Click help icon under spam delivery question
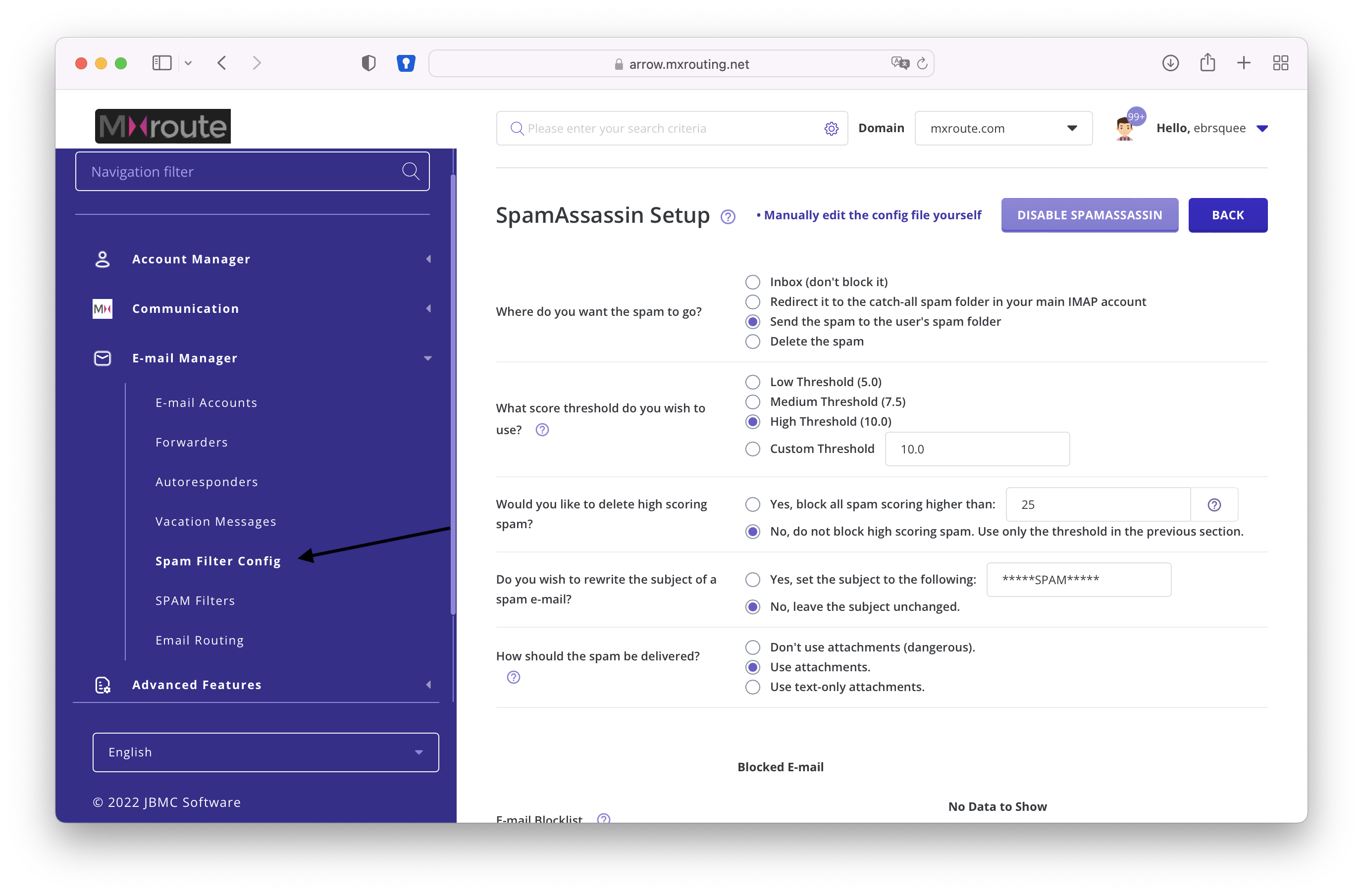The image size is (1363, 896). pyautogui.click(x=513, y=677)
